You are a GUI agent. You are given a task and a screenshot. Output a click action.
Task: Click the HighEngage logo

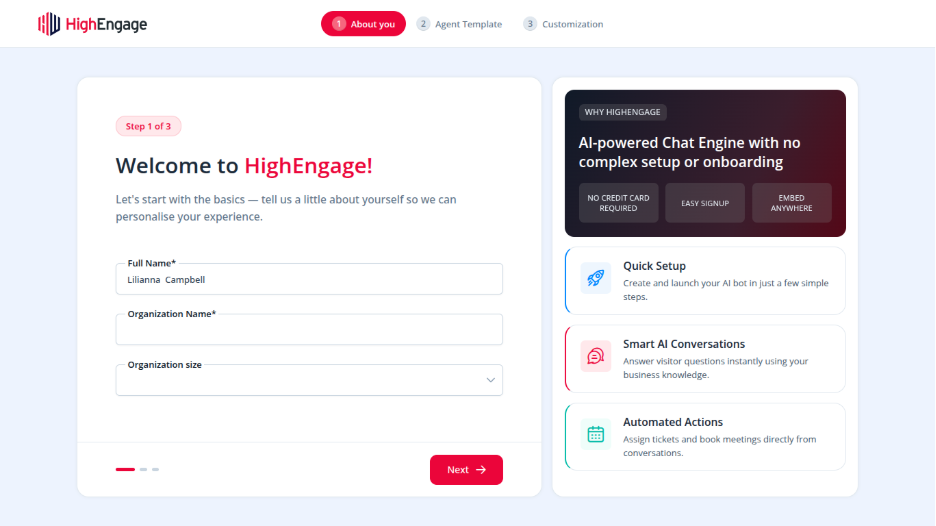[x=93, y=24]
